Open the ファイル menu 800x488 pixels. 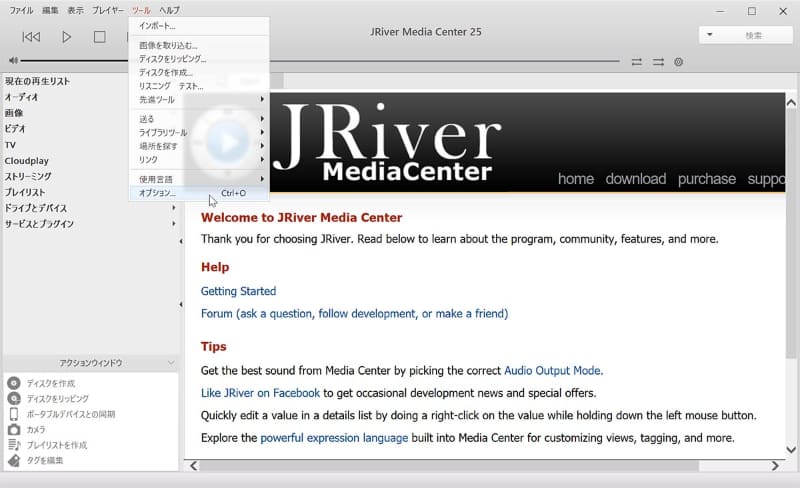point(21,10)
